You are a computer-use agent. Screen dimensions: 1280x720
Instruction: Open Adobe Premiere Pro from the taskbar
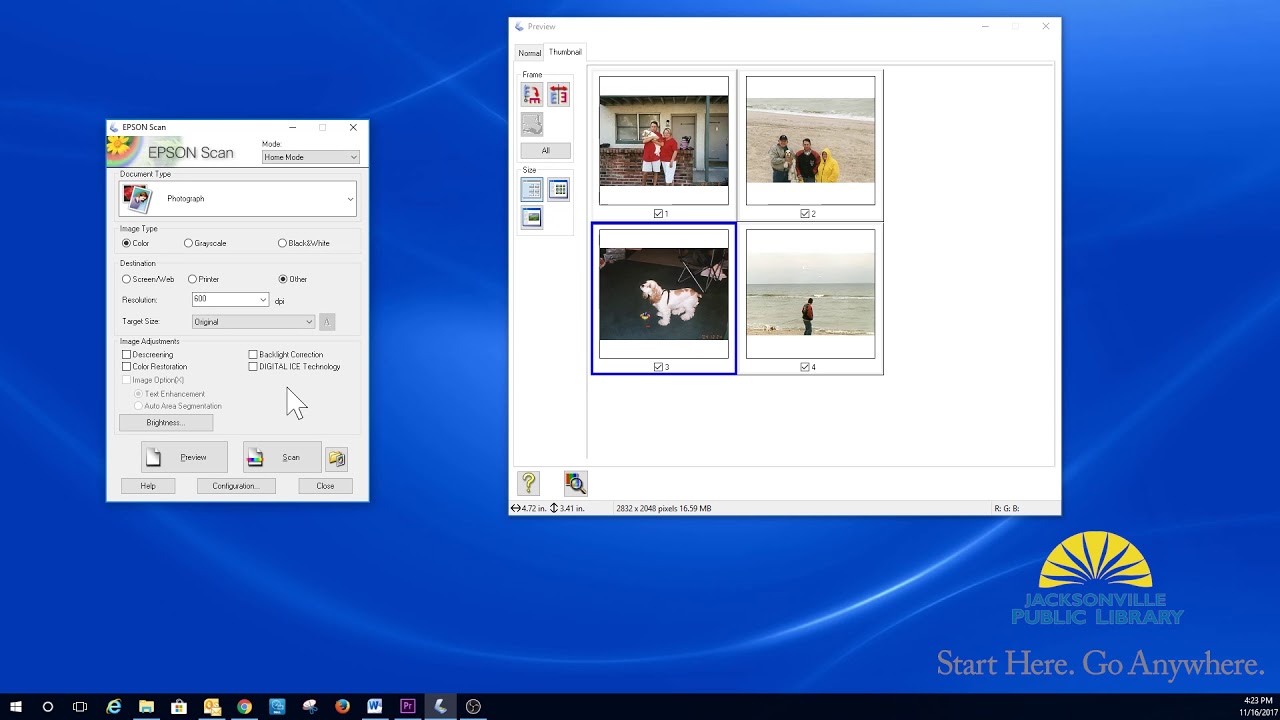click(x=408, y=707)
